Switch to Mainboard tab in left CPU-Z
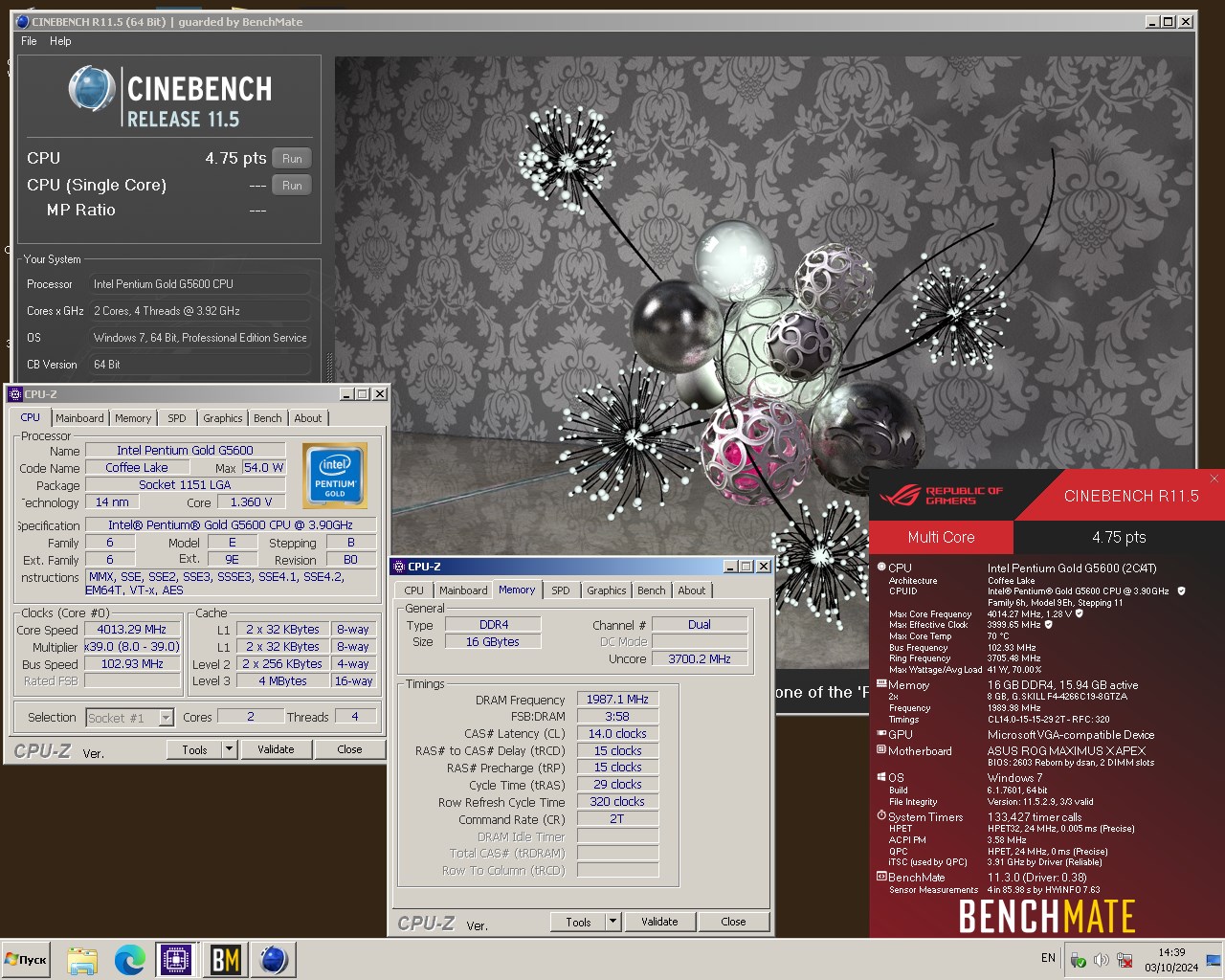 (x=79, y=418)
